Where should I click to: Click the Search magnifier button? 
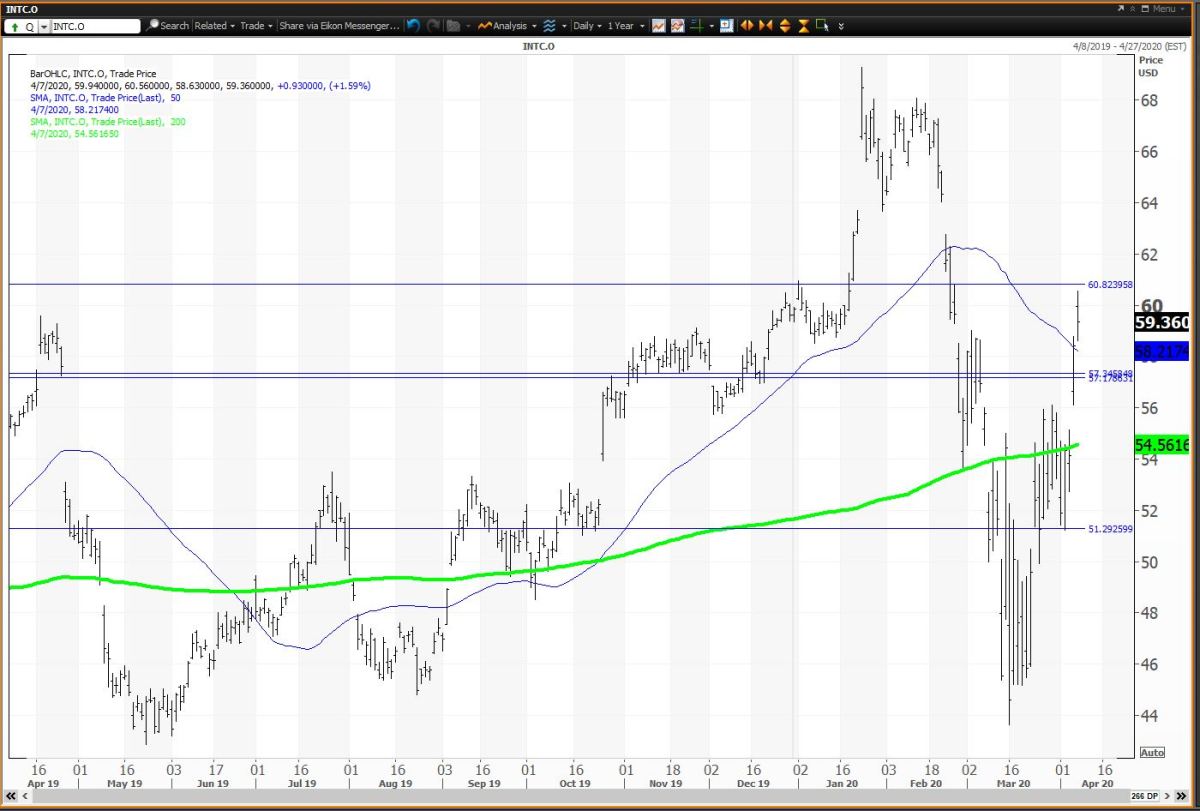[x=168, y=25]
